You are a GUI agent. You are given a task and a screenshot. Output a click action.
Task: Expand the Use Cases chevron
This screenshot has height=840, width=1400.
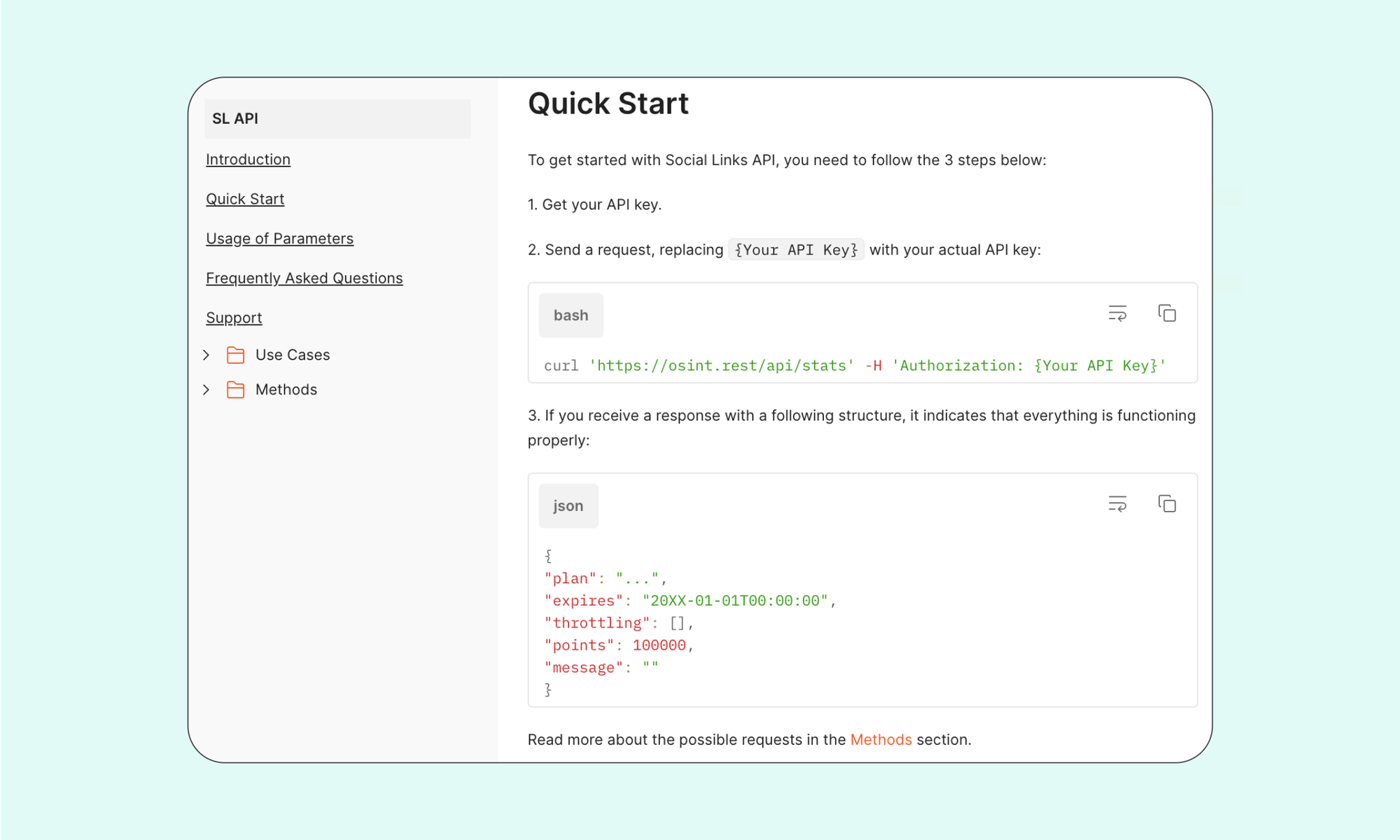point(206,355)
